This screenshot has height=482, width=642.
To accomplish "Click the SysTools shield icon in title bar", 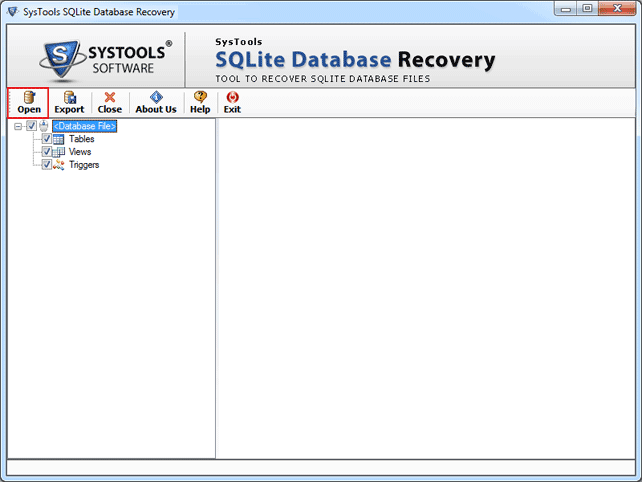I will point(13,11).
